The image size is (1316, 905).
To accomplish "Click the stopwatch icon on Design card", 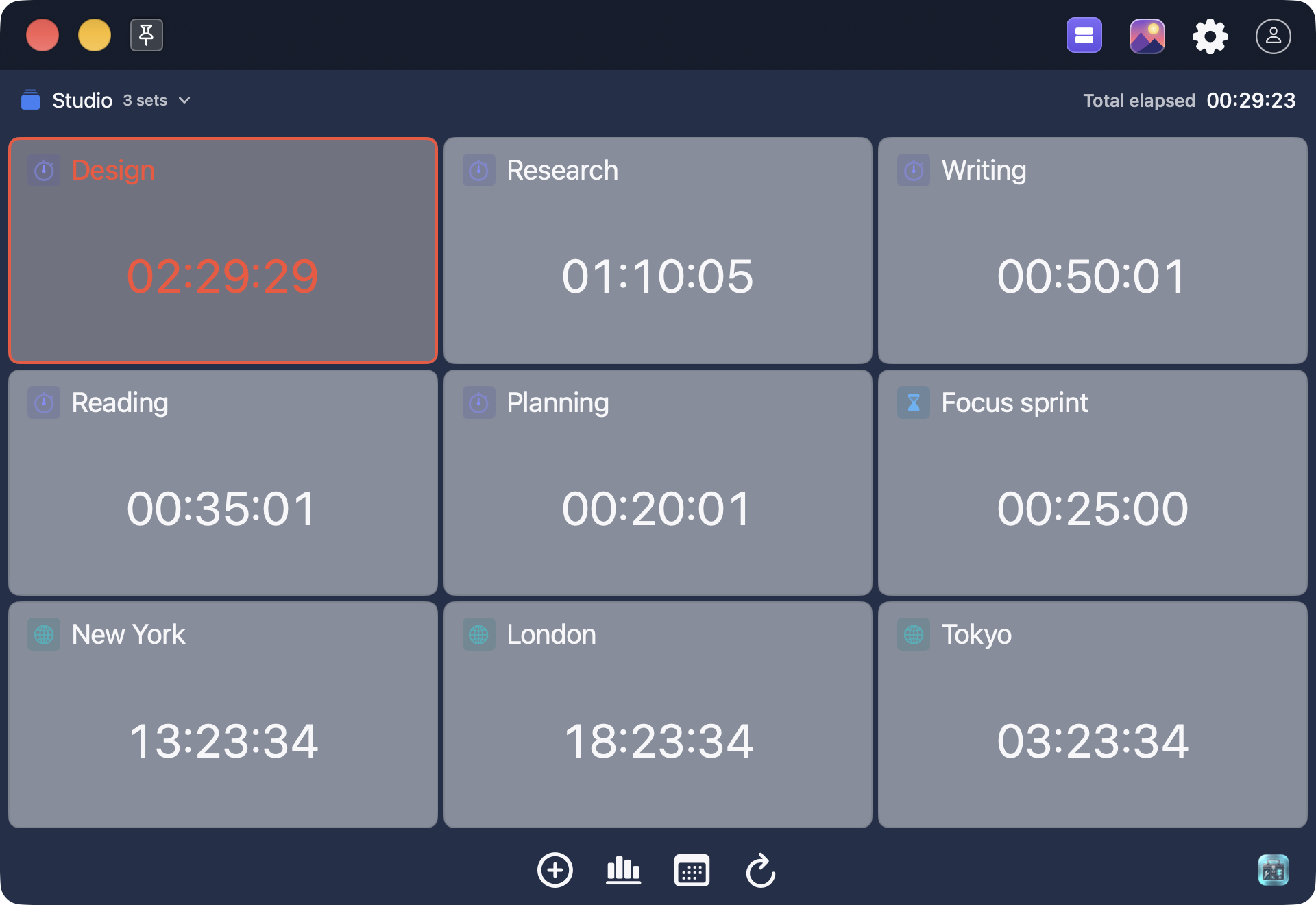I will pos(44,170).
